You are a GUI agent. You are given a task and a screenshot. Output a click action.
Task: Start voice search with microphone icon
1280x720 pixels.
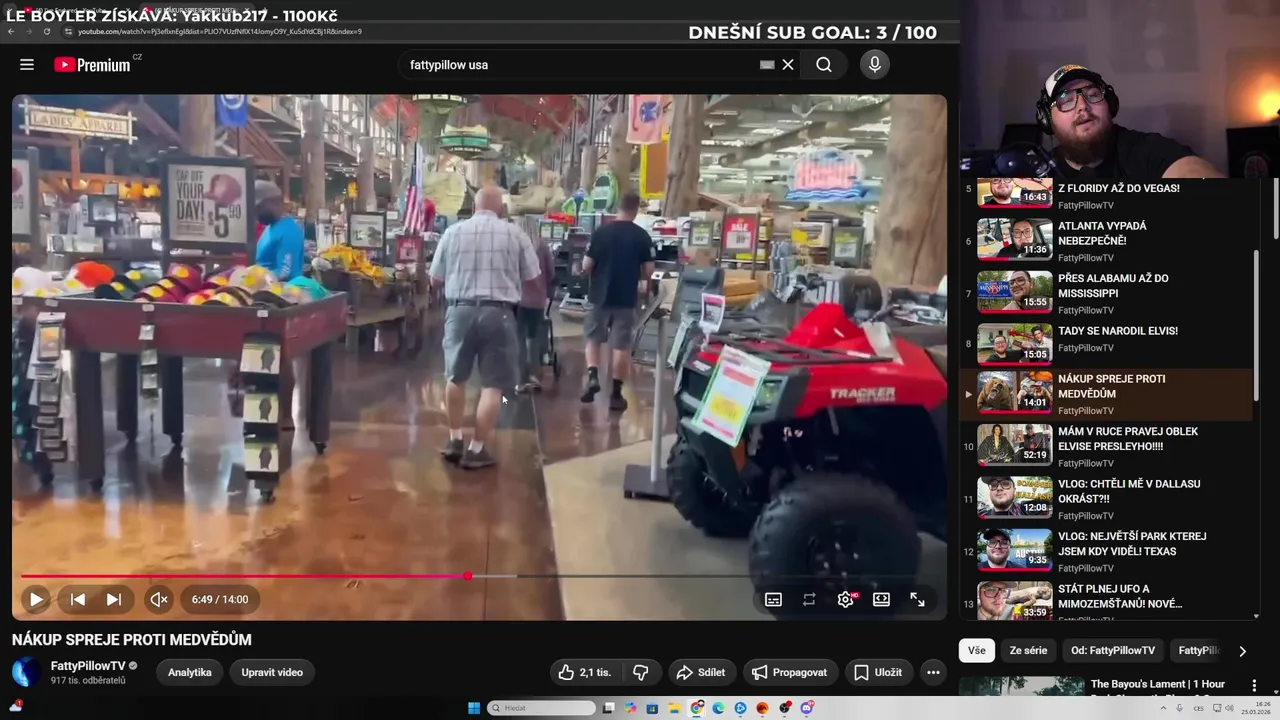click(x=875, y=64)
